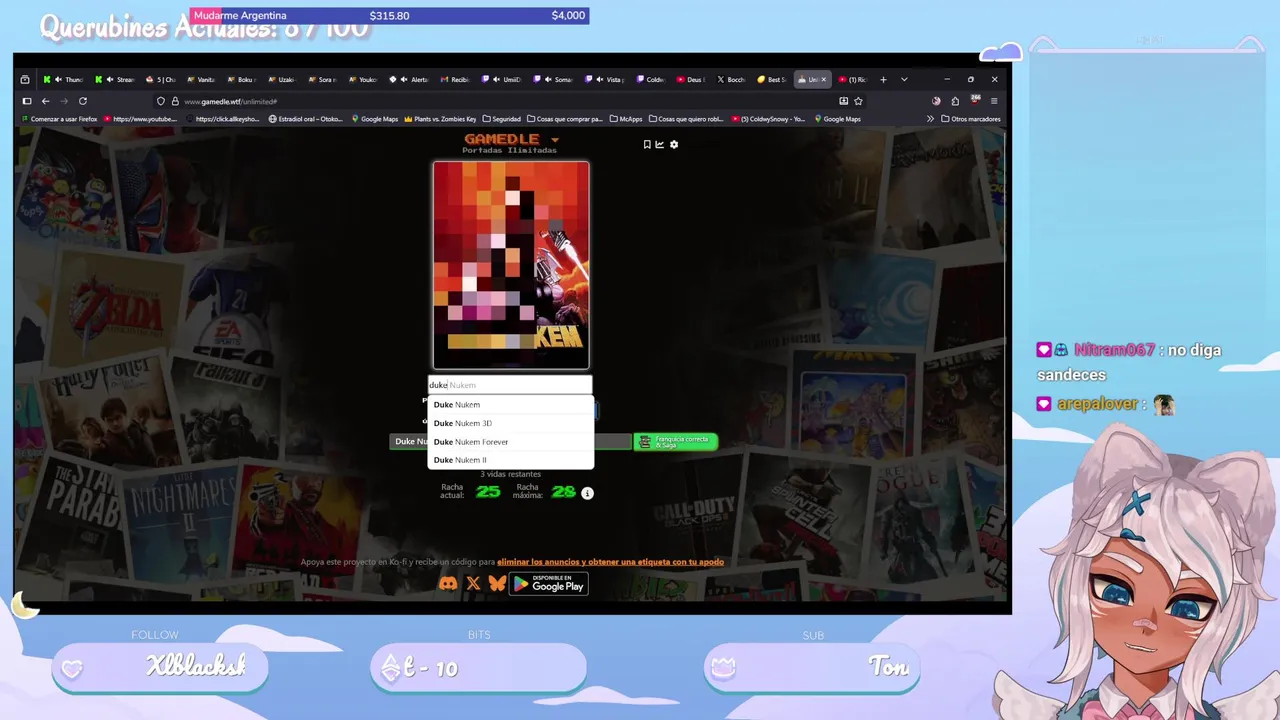Image resolution: width=1280 pixels, height=720 pixels.
Task: Click the "3 vidas restantes" text
Action: pos(511,474)
